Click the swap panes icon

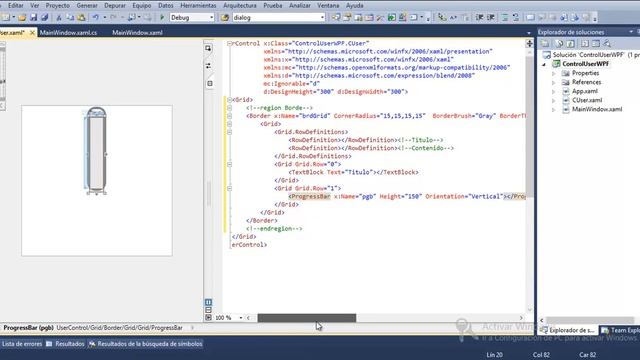point(209,66)
